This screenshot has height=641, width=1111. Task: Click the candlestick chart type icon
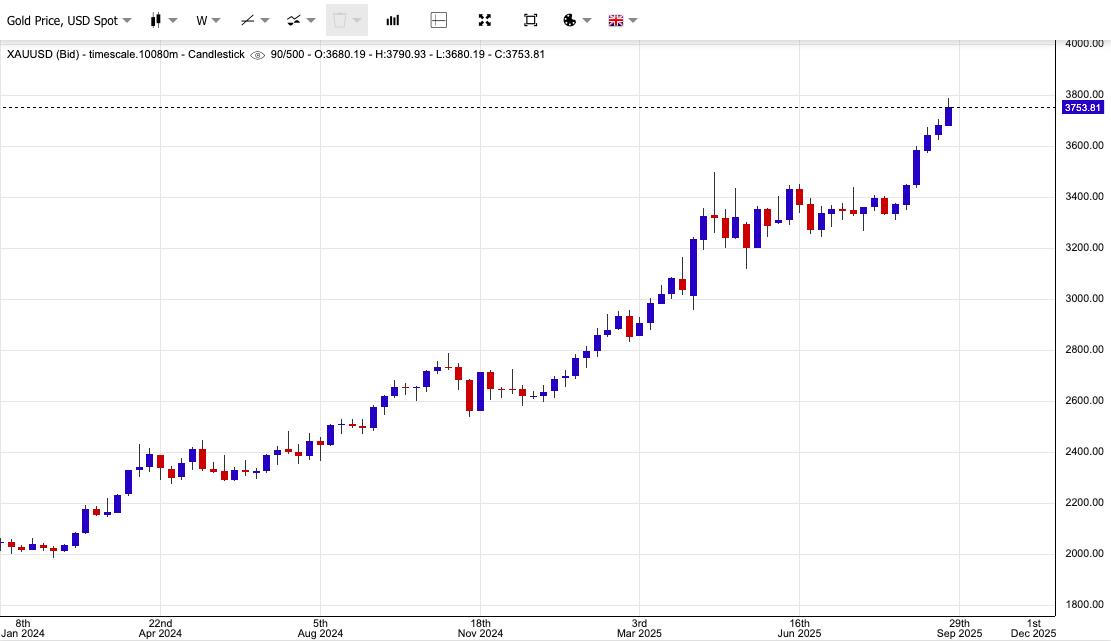[156, 21]
